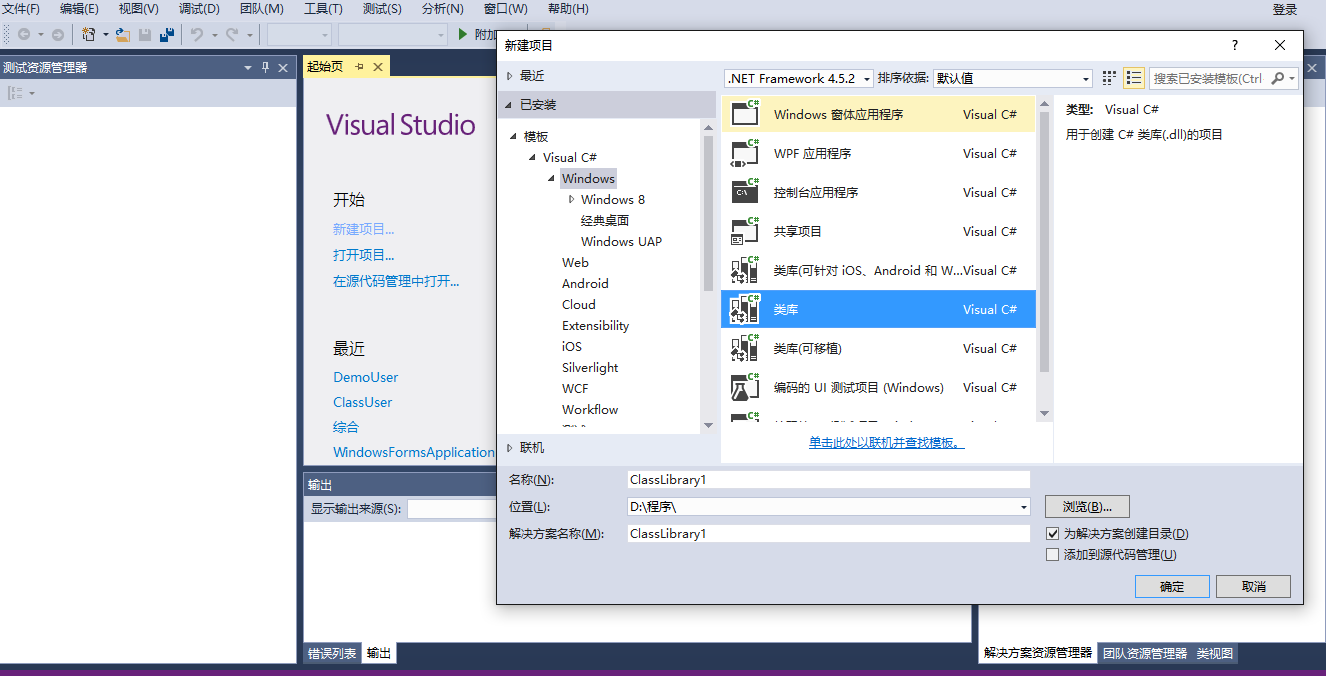Click the 名称 input field
1326x676 pixels.
click(828, 479)
